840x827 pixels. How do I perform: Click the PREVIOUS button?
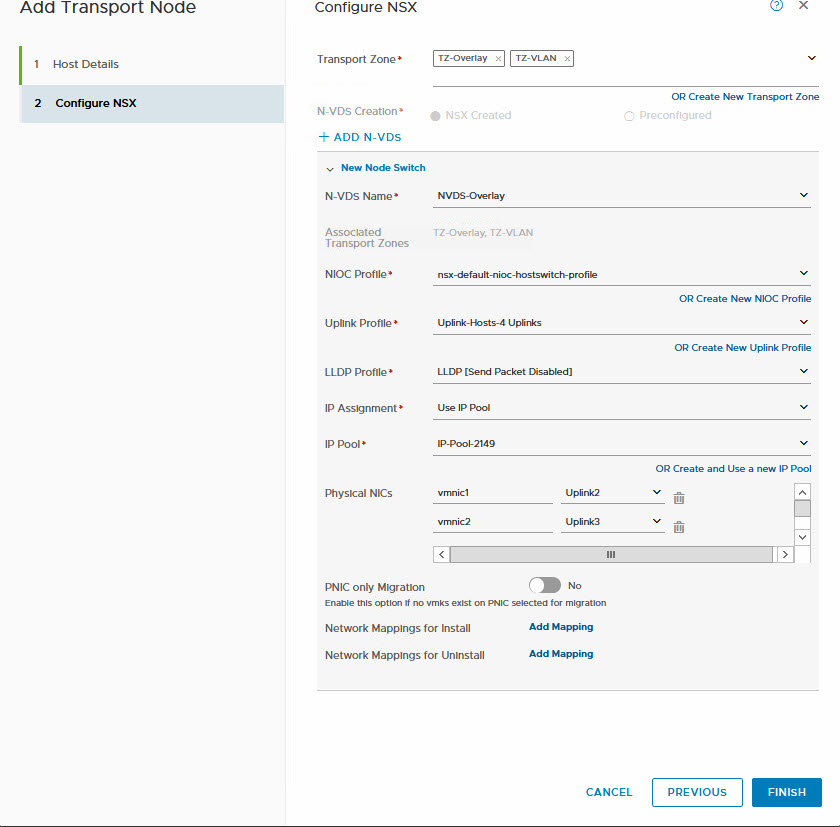[x=697, y=792]
